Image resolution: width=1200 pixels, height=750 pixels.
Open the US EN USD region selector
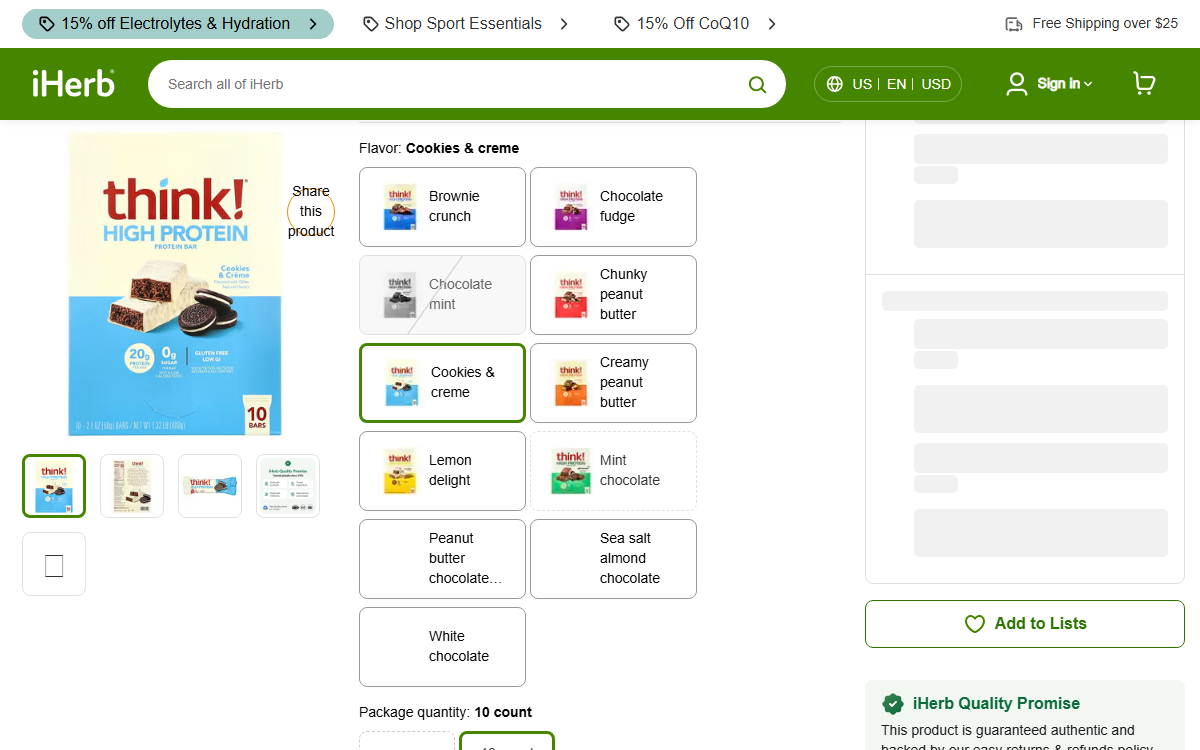pyautogui.click(x=888, y=84)
